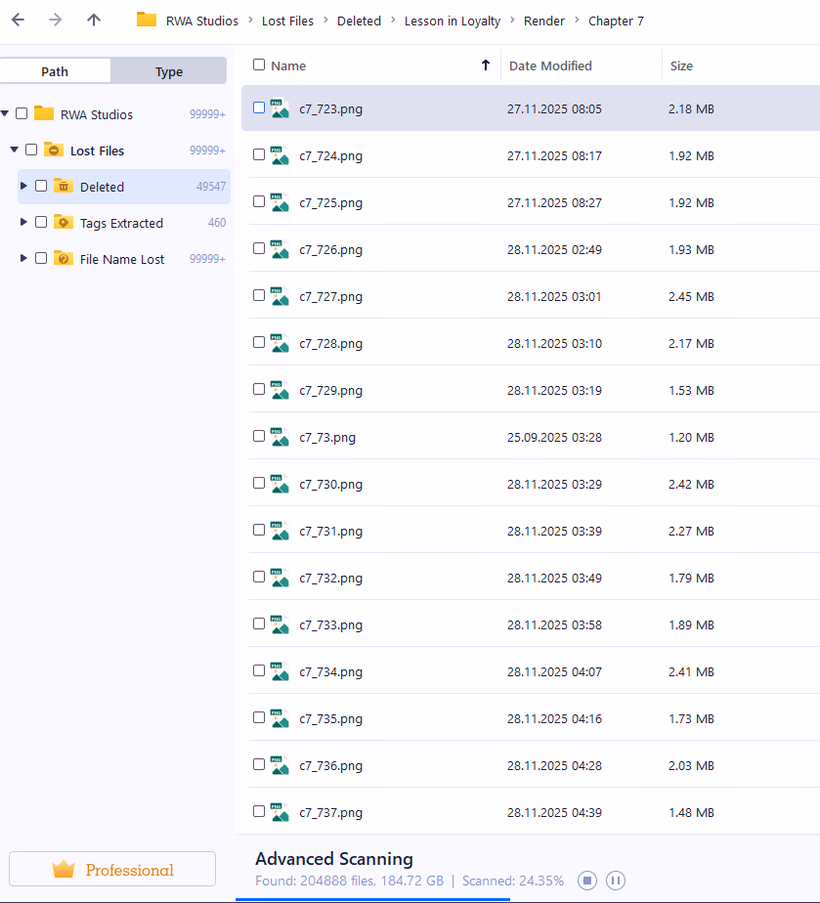Tick the Tags Extracted folder checkbox
820x903 pixels.
[41, 222]
